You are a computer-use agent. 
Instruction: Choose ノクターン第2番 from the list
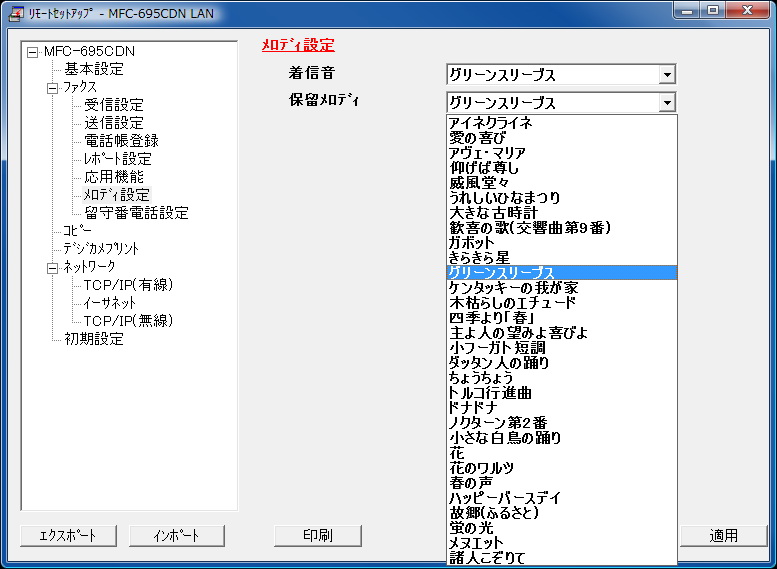[561, 422]
